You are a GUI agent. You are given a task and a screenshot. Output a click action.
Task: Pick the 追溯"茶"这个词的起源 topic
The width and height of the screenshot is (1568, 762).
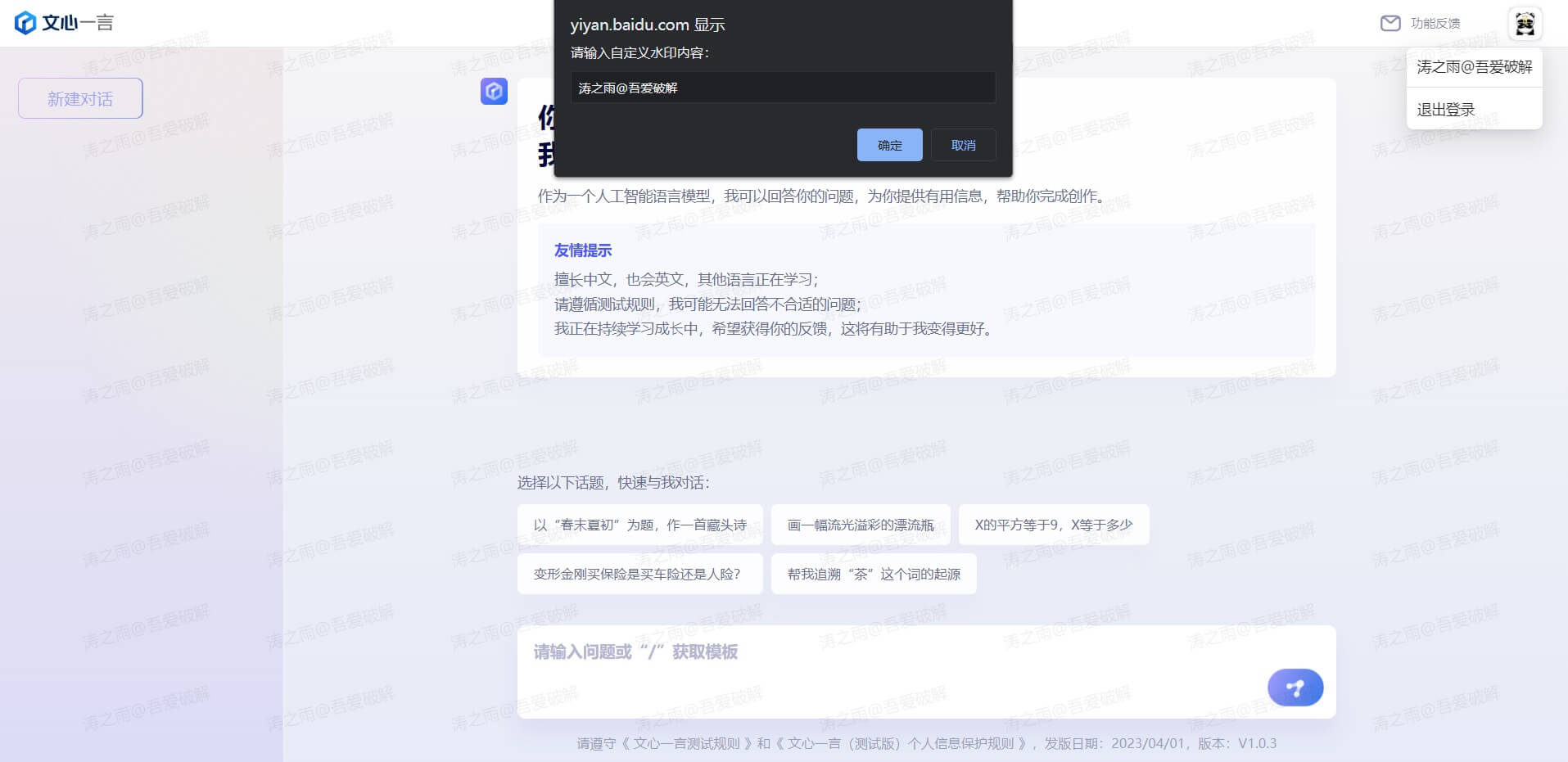874,574
